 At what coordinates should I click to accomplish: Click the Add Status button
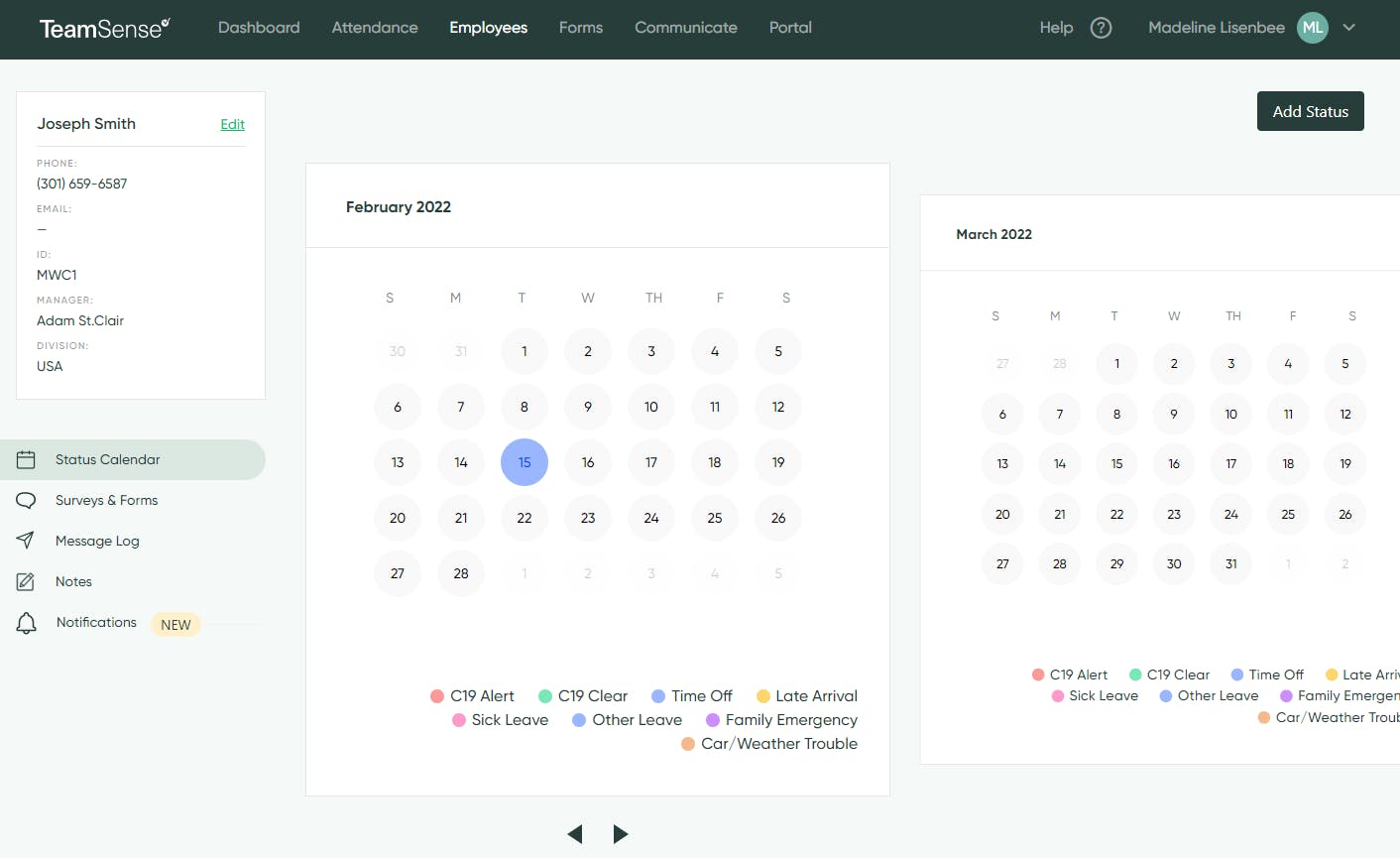[x=1311, y=111]
